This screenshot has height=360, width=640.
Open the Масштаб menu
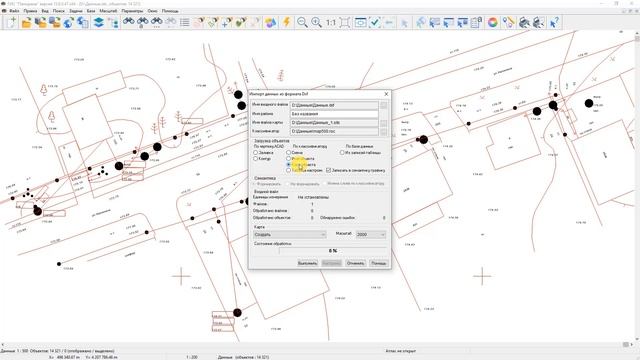(x=108, y=11)
